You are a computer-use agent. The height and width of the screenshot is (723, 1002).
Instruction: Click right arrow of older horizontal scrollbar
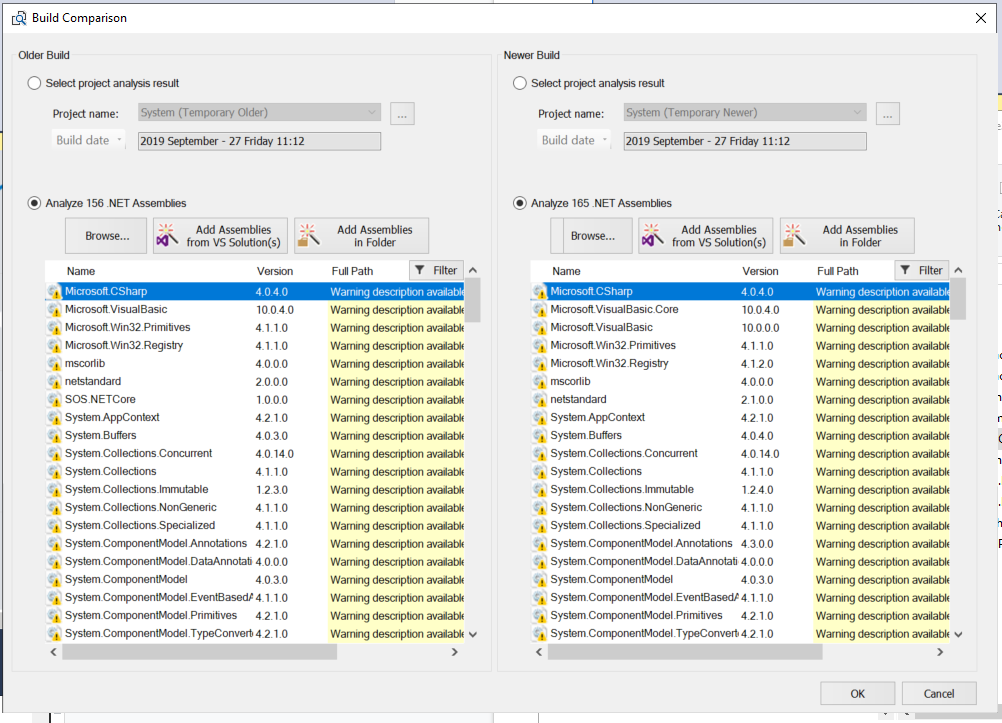(x=454, y=652)
